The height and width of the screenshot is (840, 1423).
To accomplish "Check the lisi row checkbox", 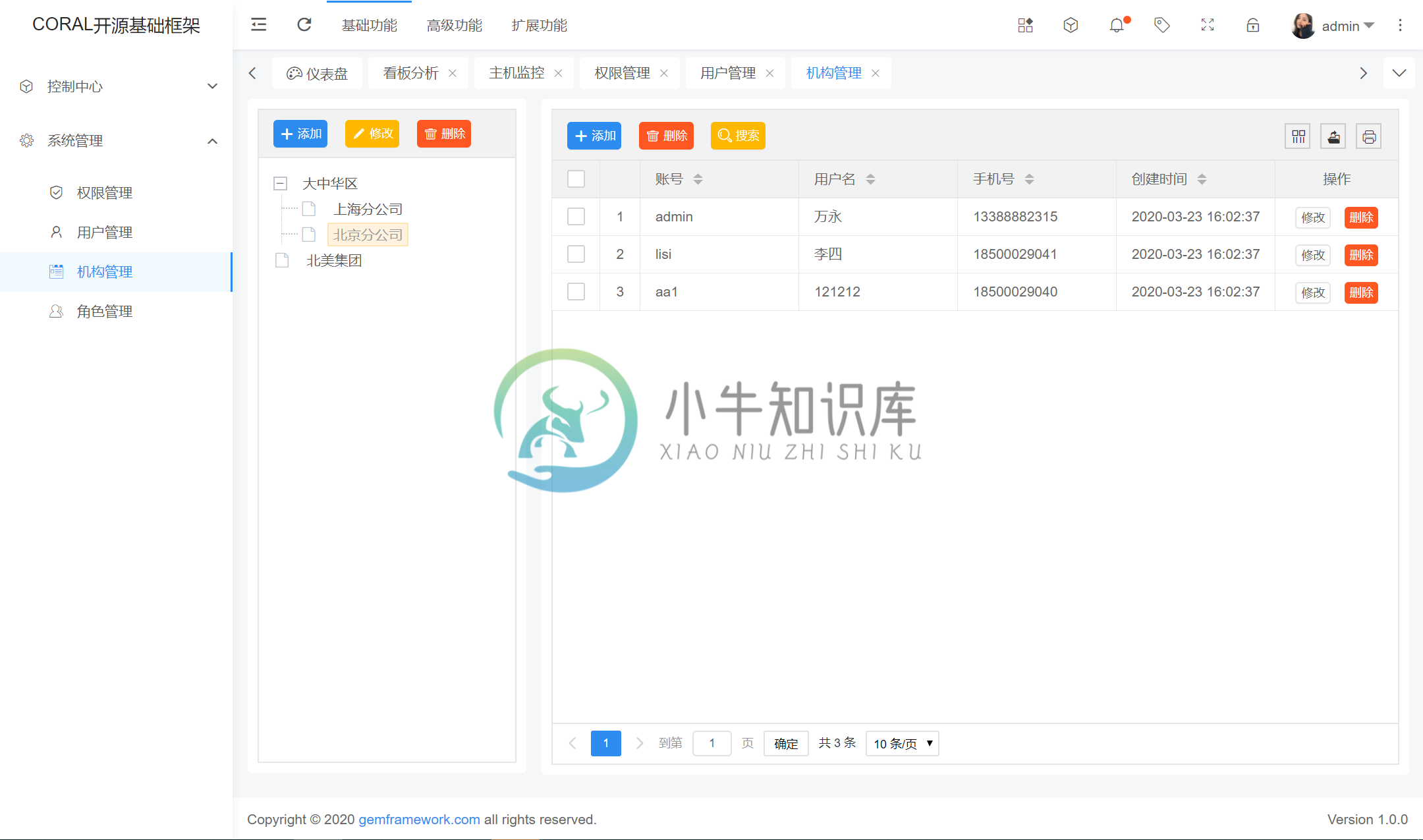I will pyautogui.click(x=576, y=254).
